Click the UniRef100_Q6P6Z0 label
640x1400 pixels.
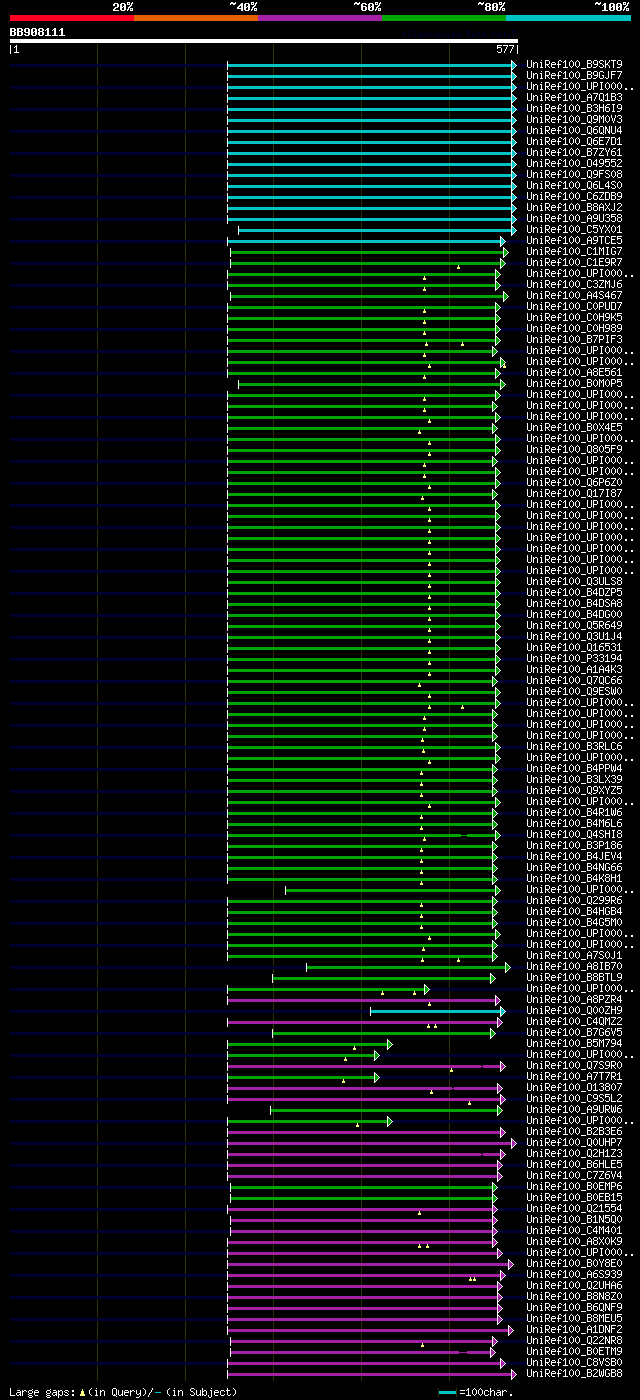click(x=574, y=482)
